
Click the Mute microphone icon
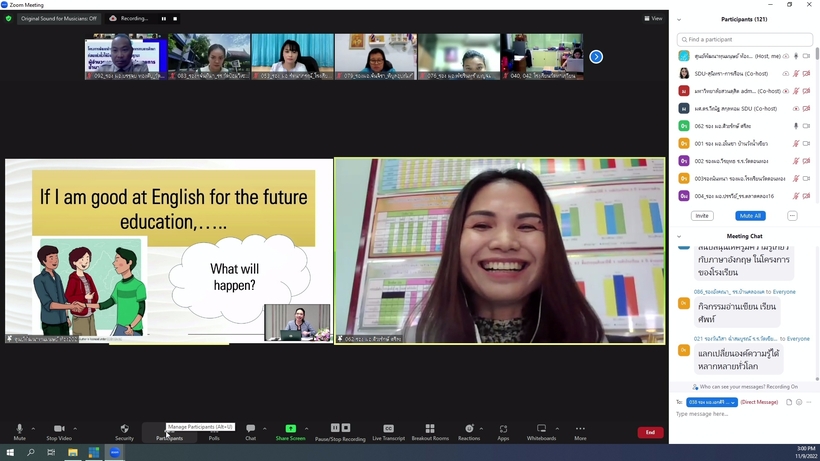(x=19, y=429)
